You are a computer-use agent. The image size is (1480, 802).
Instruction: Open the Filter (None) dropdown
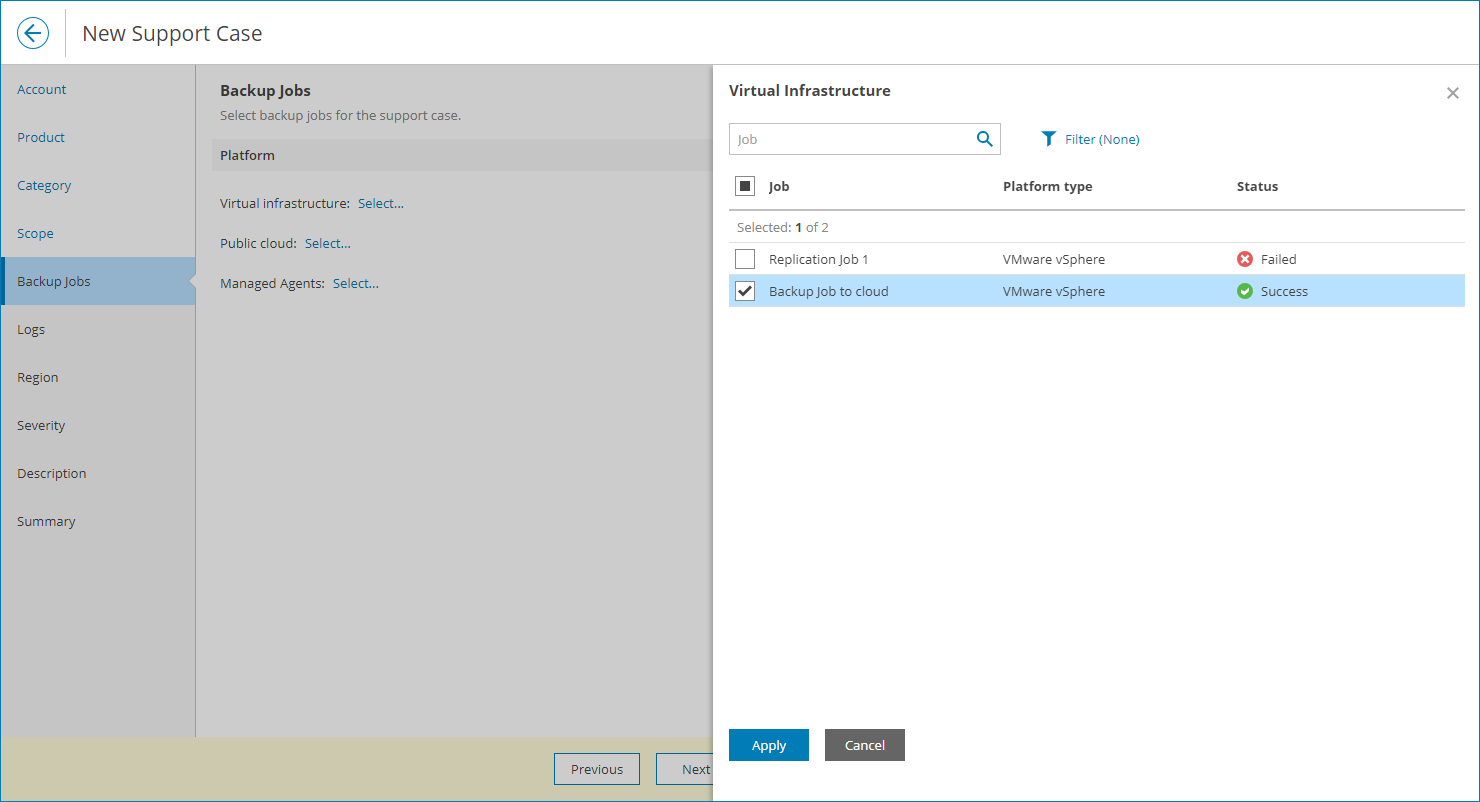[1101, 139]
